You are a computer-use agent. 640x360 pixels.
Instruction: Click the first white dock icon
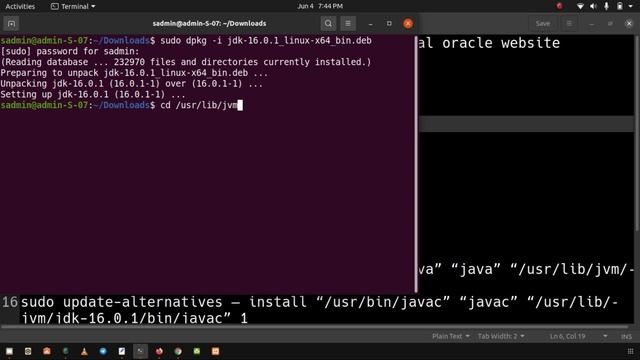pos(9,351)
